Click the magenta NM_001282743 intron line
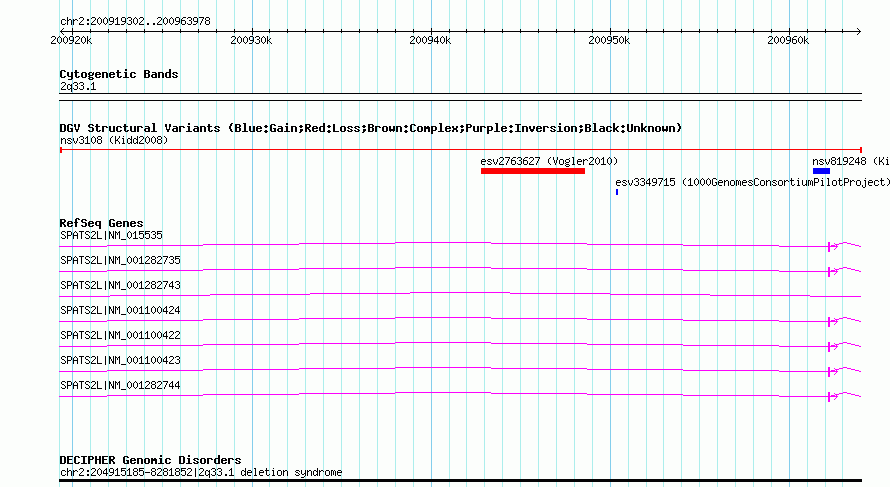 [460, 295]
